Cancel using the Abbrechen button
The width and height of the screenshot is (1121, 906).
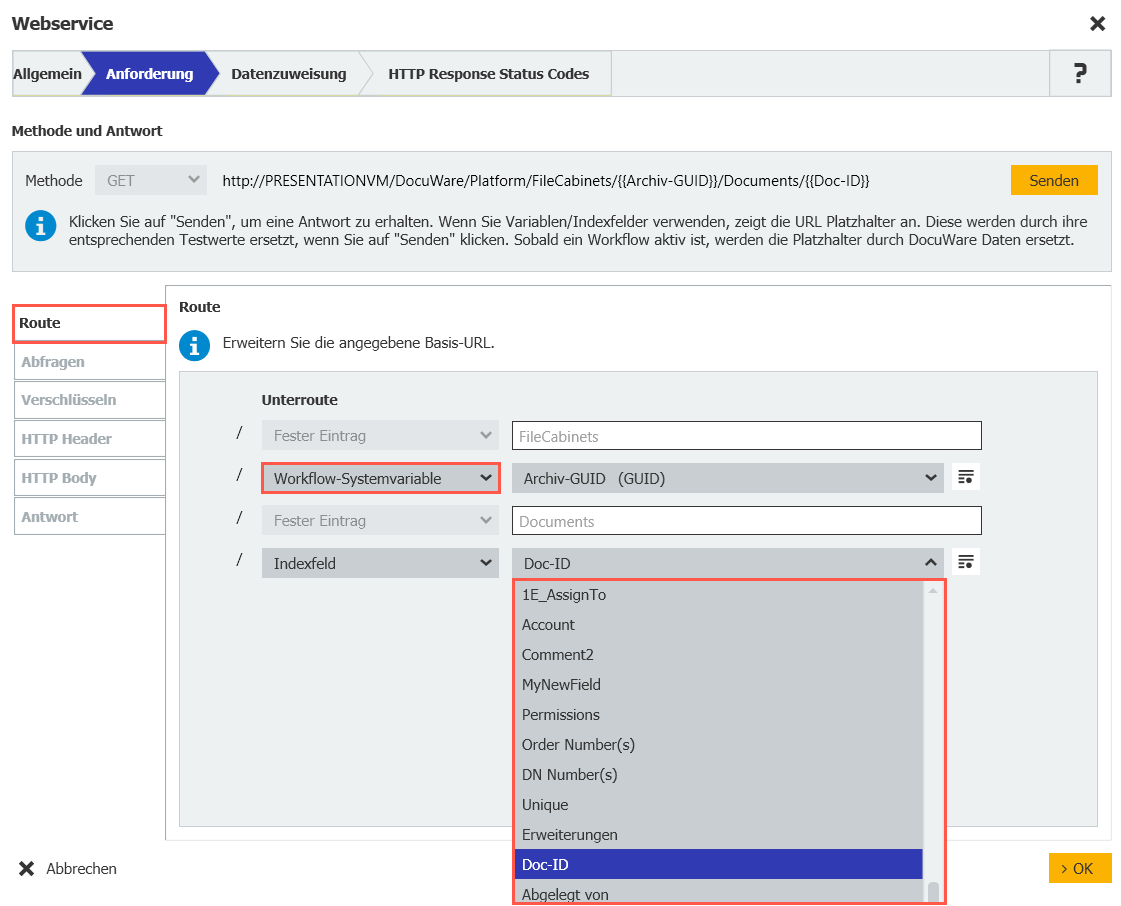(x=68, y=869)
